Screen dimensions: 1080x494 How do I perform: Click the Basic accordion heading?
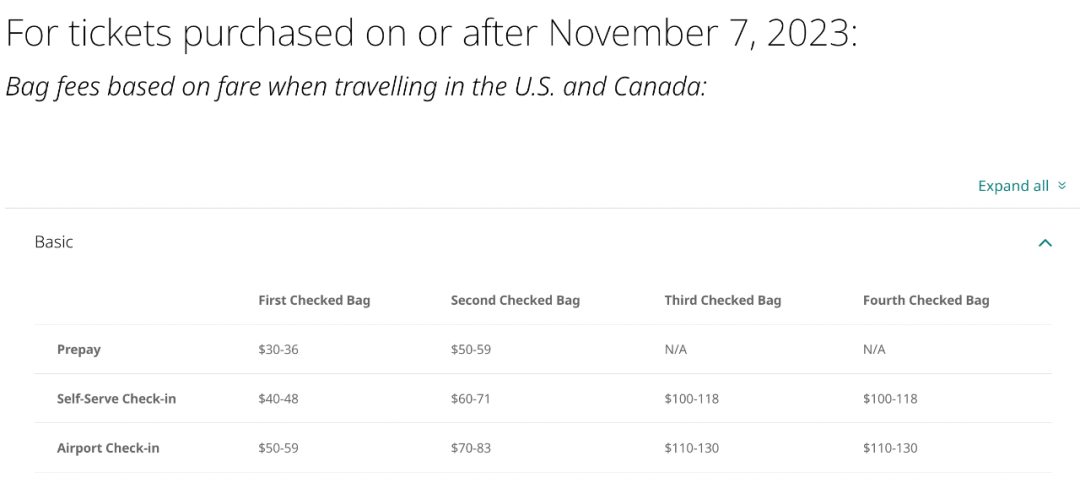(x=54, y=242)
